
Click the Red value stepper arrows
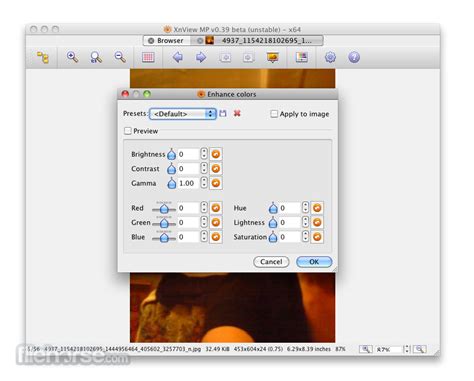point(204,208)
